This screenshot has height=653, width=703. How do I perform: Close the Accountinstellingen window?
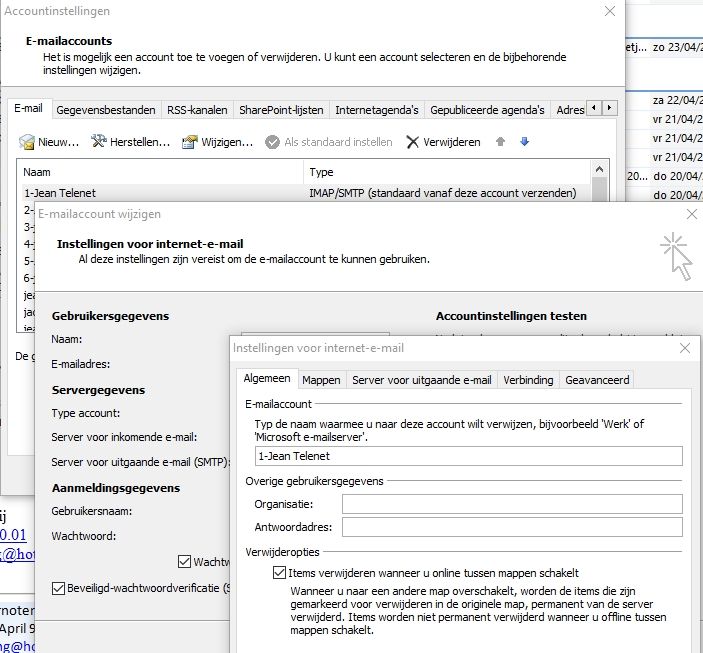610,11
